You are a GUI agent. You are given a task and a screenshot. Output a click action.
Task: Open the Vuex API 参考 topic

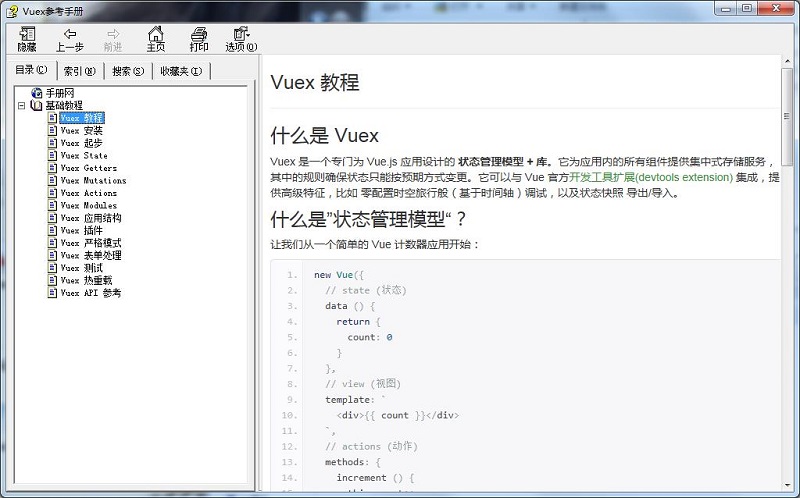(91, 293)
